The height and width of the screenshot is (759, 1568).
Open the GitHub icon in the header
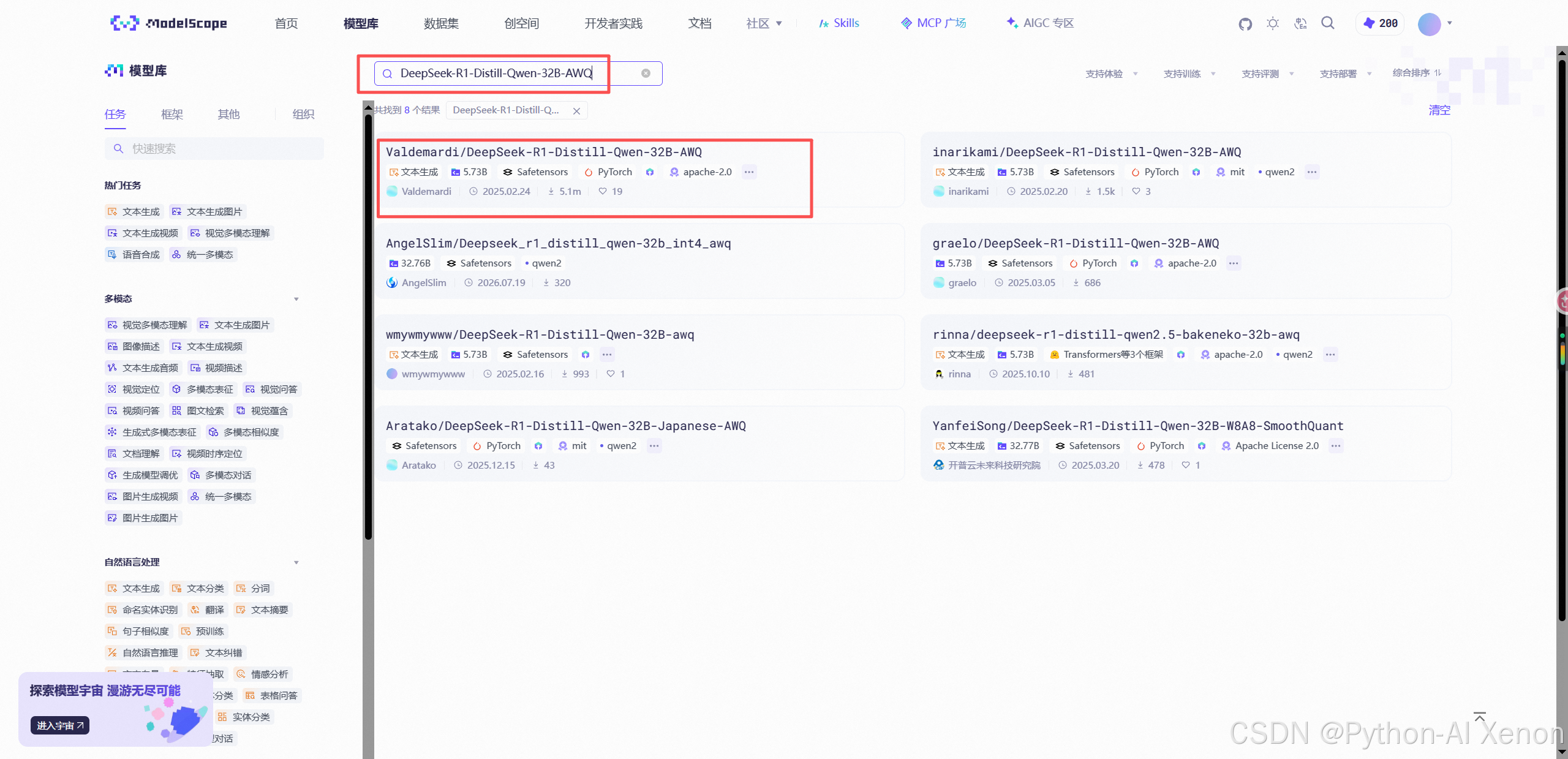tap(1245, 24)
